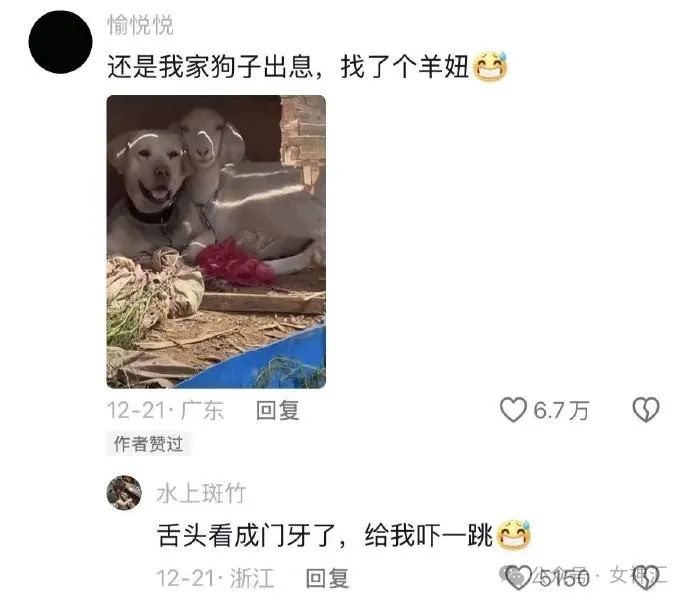The image size is (690, 603).
Task: Tap the 12-21 · 广东 timestamp
Action: click(x=165, y=410)
